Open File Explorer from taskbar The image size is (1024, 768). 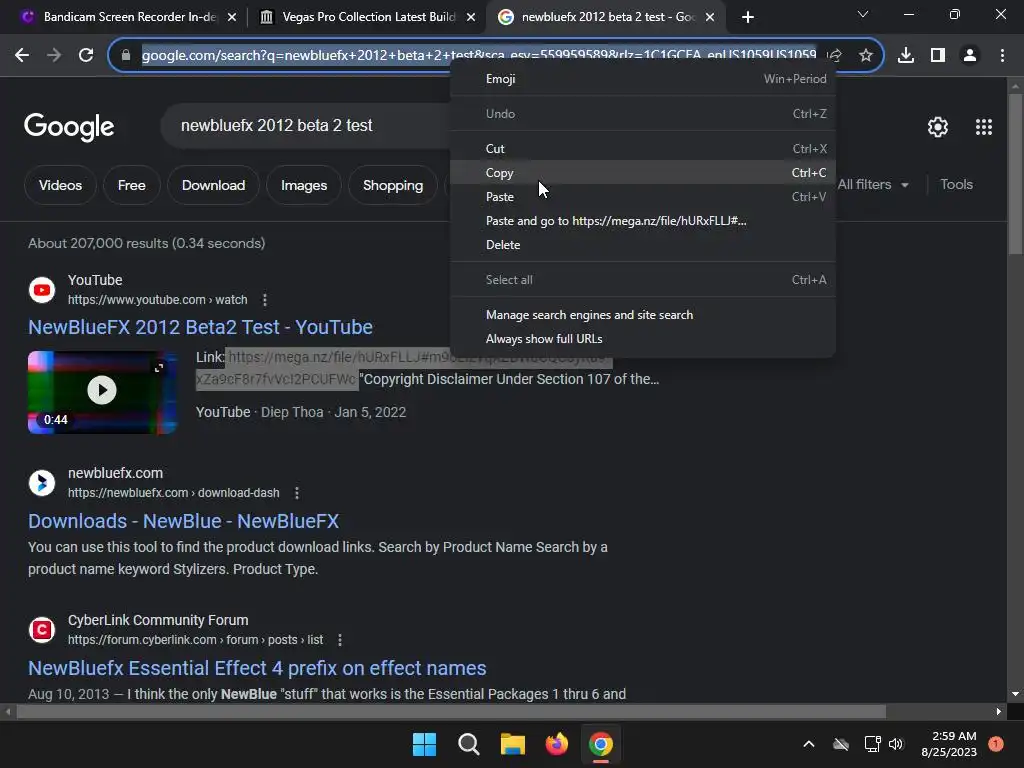[513, 744]
